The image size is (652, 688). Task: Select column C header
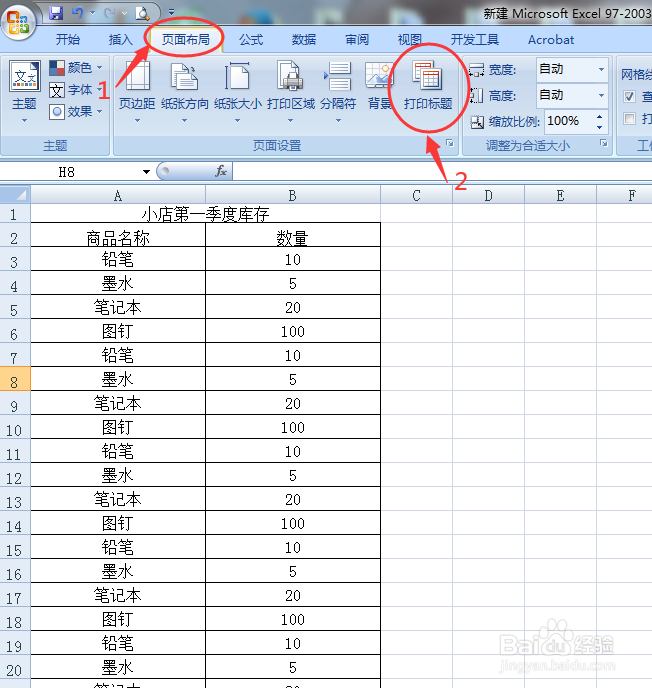(416, 195)
